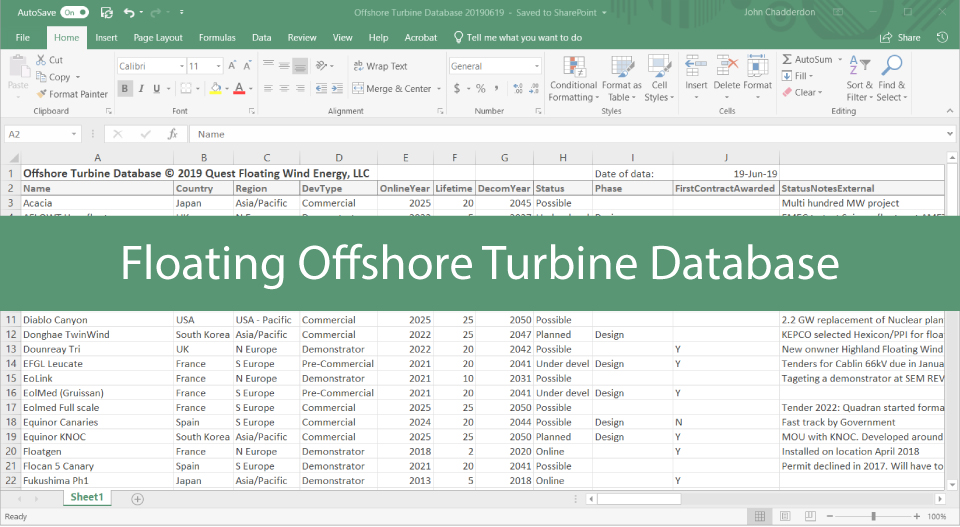
Task: Click the Name Box showing A2
Action: 42,134
